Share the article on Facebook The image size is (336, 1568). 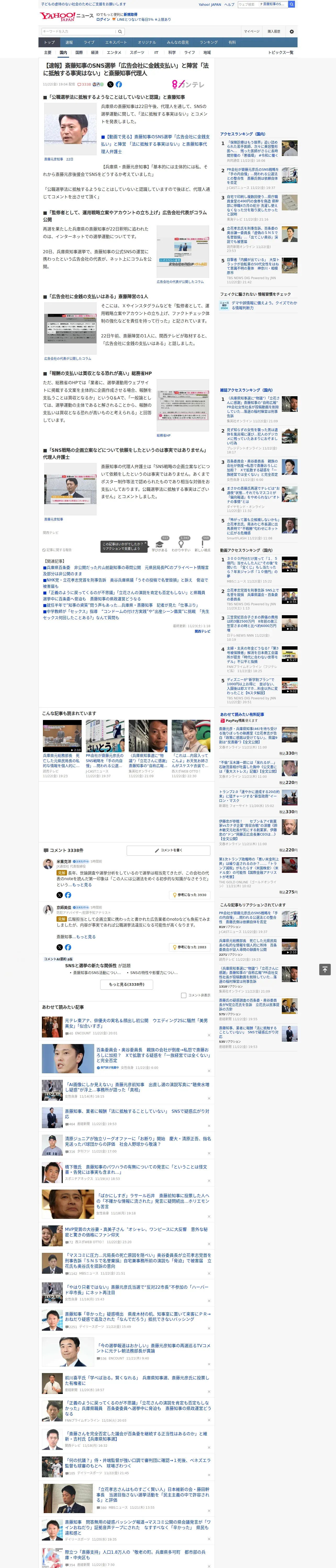[119, 85]
